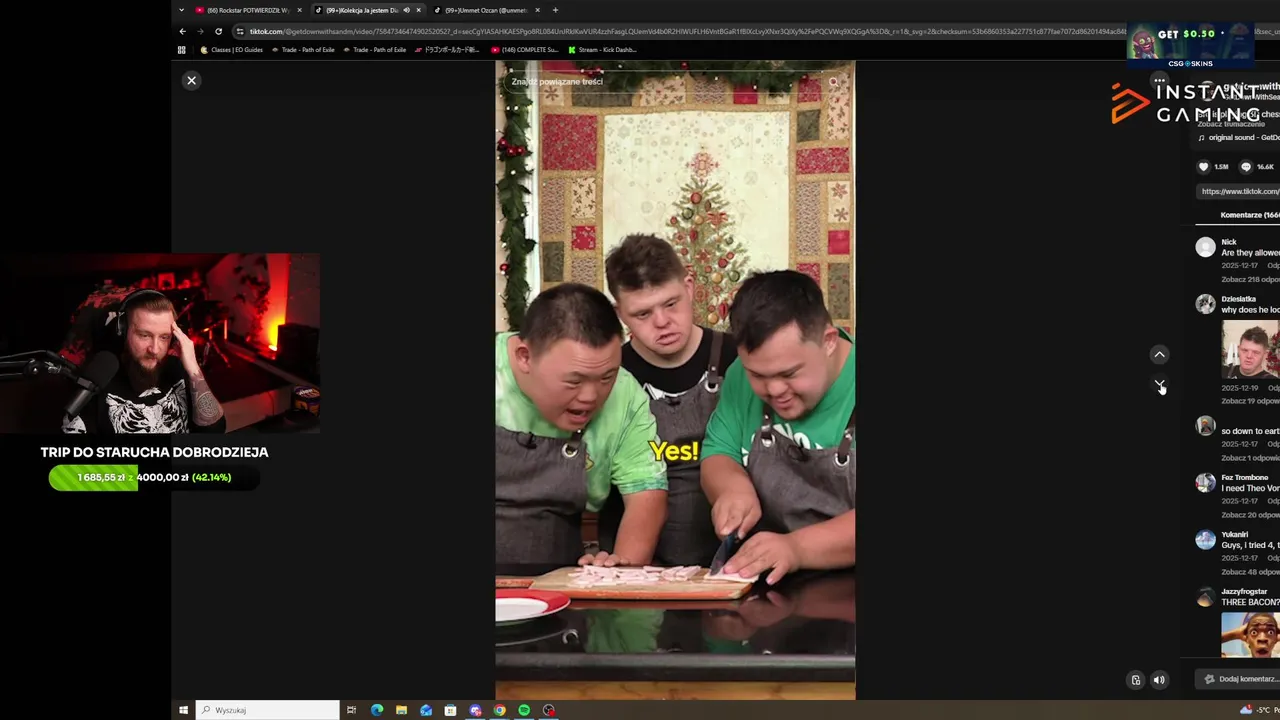Open Spotify from the taskbar

click(524, 710)
